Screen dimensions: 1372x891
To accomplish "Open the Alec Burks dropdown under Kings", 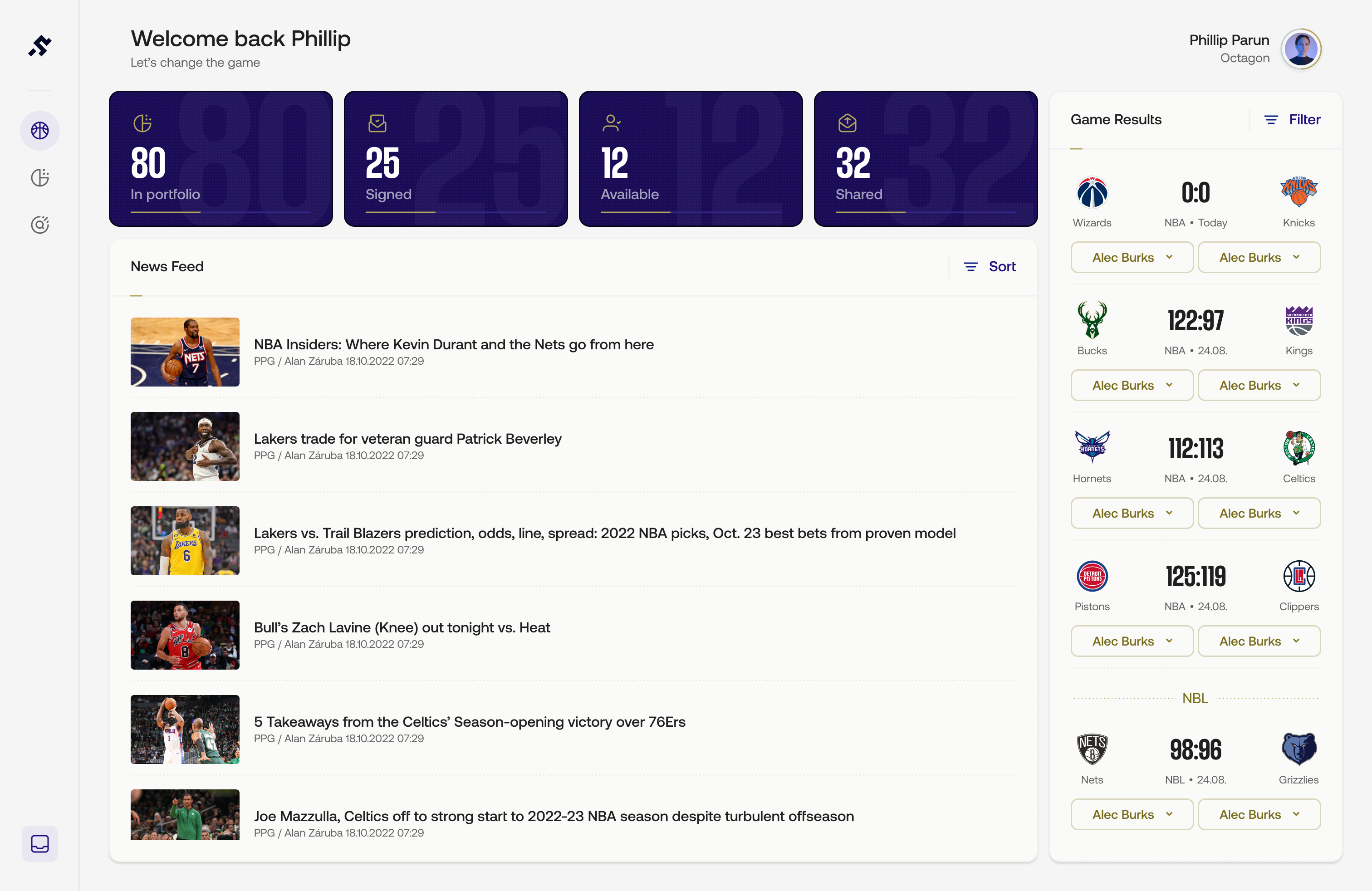I will coord(1259,386).
